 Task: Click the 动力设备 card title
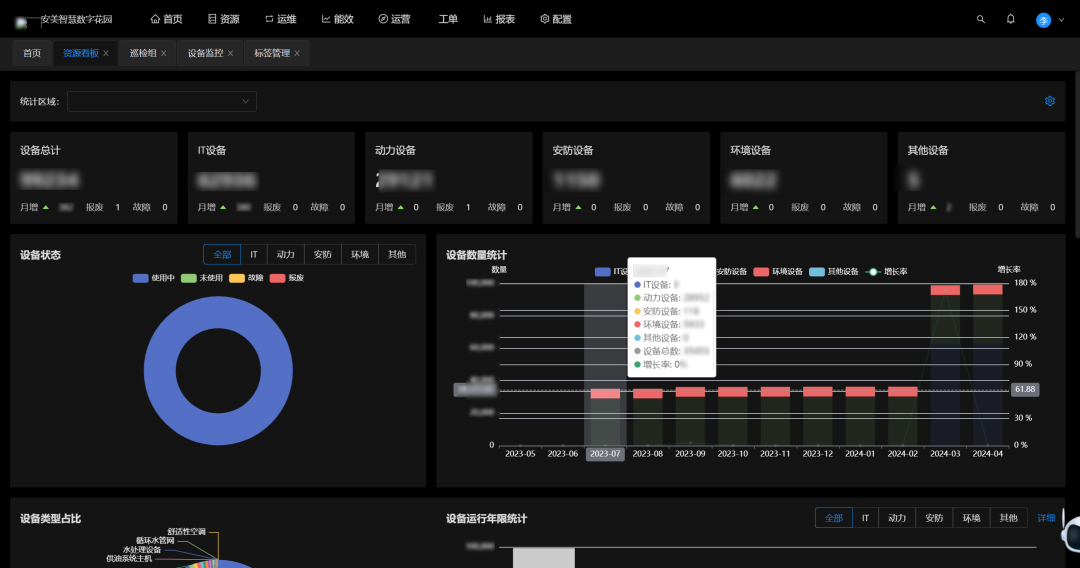click(x=395, y=150)
